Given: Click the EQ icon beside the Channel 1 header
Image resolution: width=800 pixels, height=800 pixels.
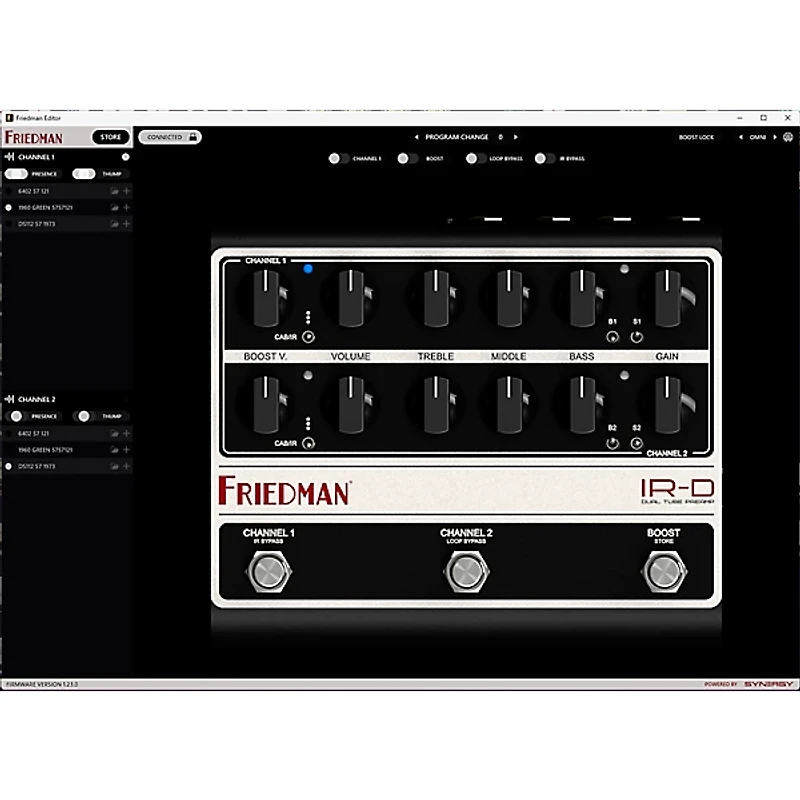Looking at the screenshot, I should pyautogui.click(x=10, y=156).
